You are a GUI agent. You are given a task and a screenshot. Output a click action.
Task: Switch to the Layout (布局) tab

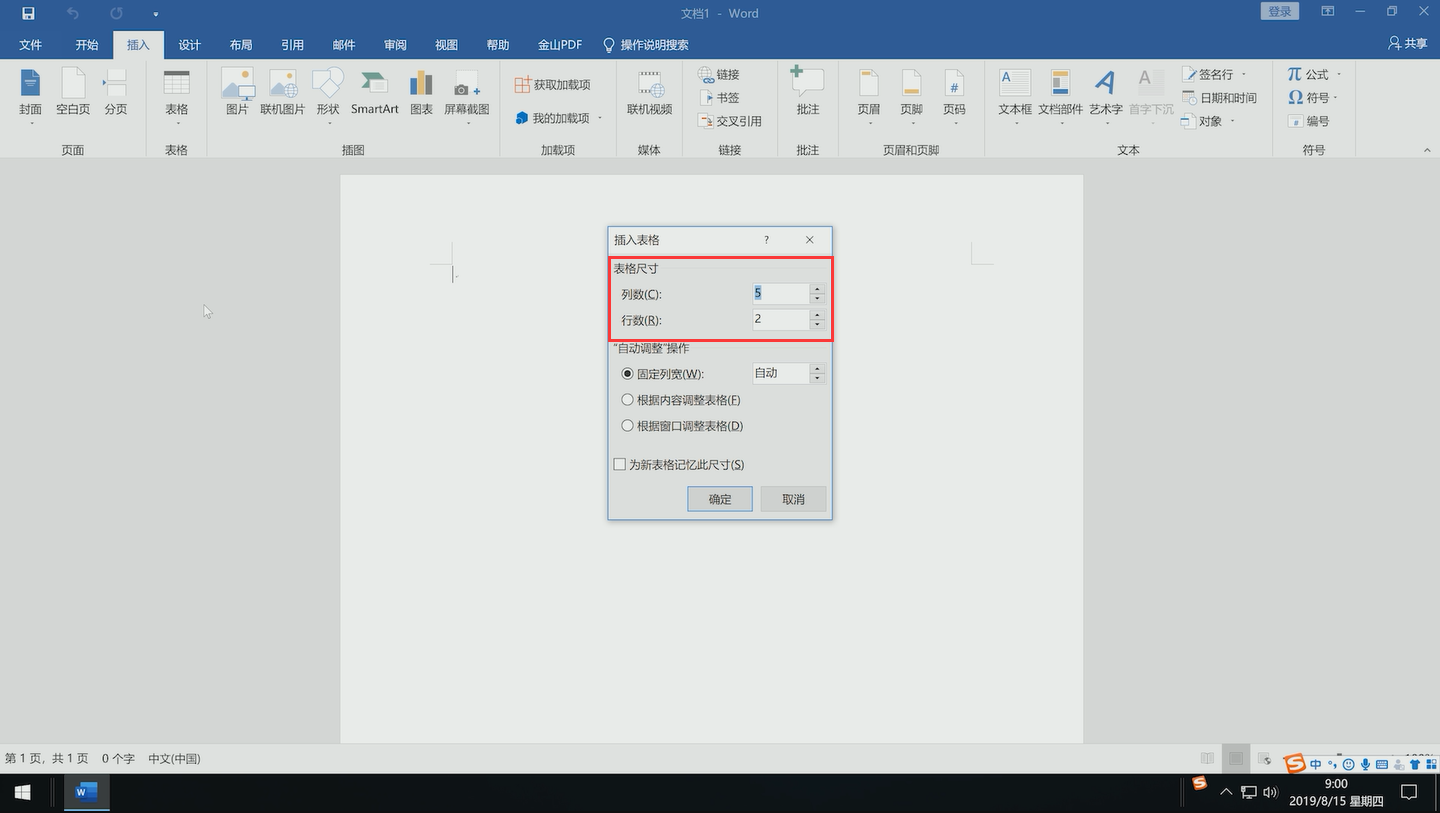coord(241,45)
